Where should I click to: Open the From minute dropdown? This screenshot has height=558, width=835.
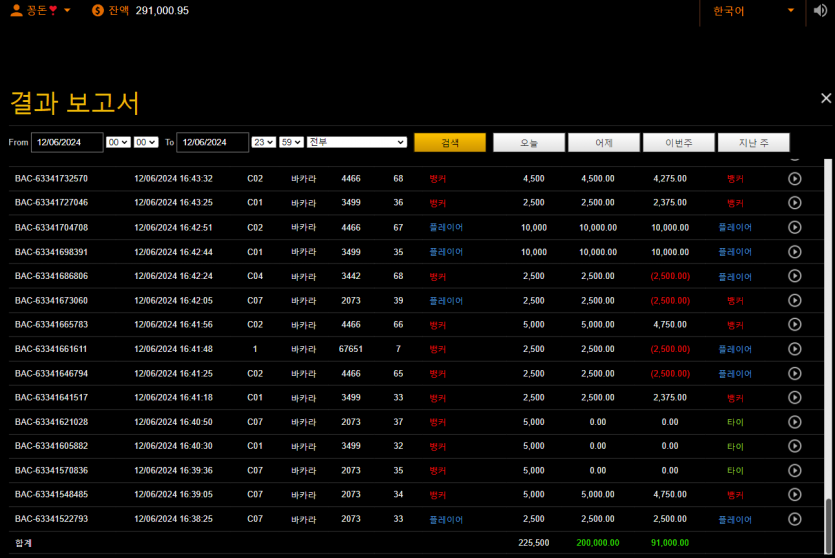pos(146,142)
